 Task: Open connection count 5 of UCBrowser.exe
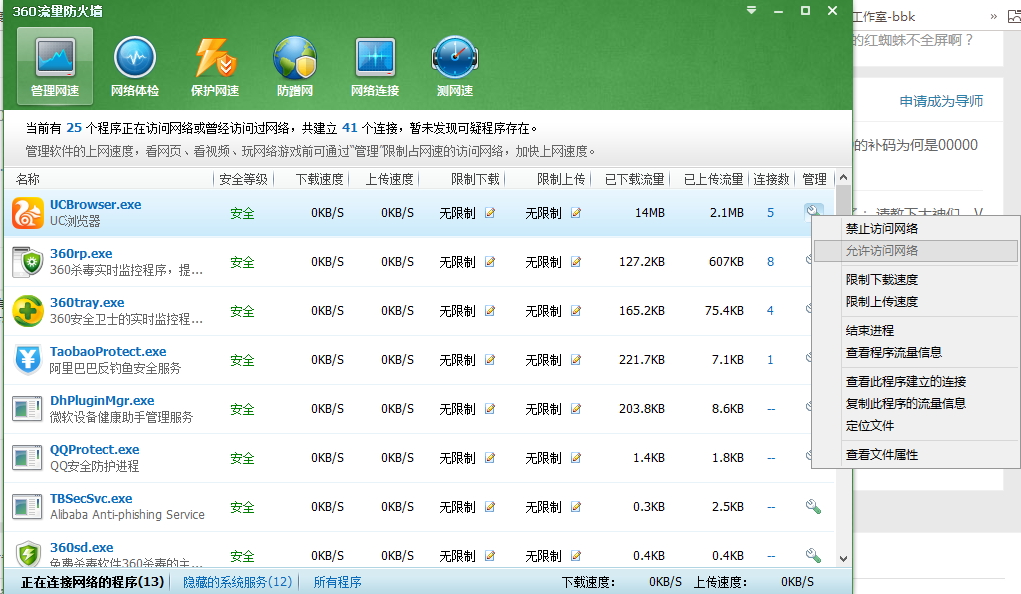click(x=770, y=213)
